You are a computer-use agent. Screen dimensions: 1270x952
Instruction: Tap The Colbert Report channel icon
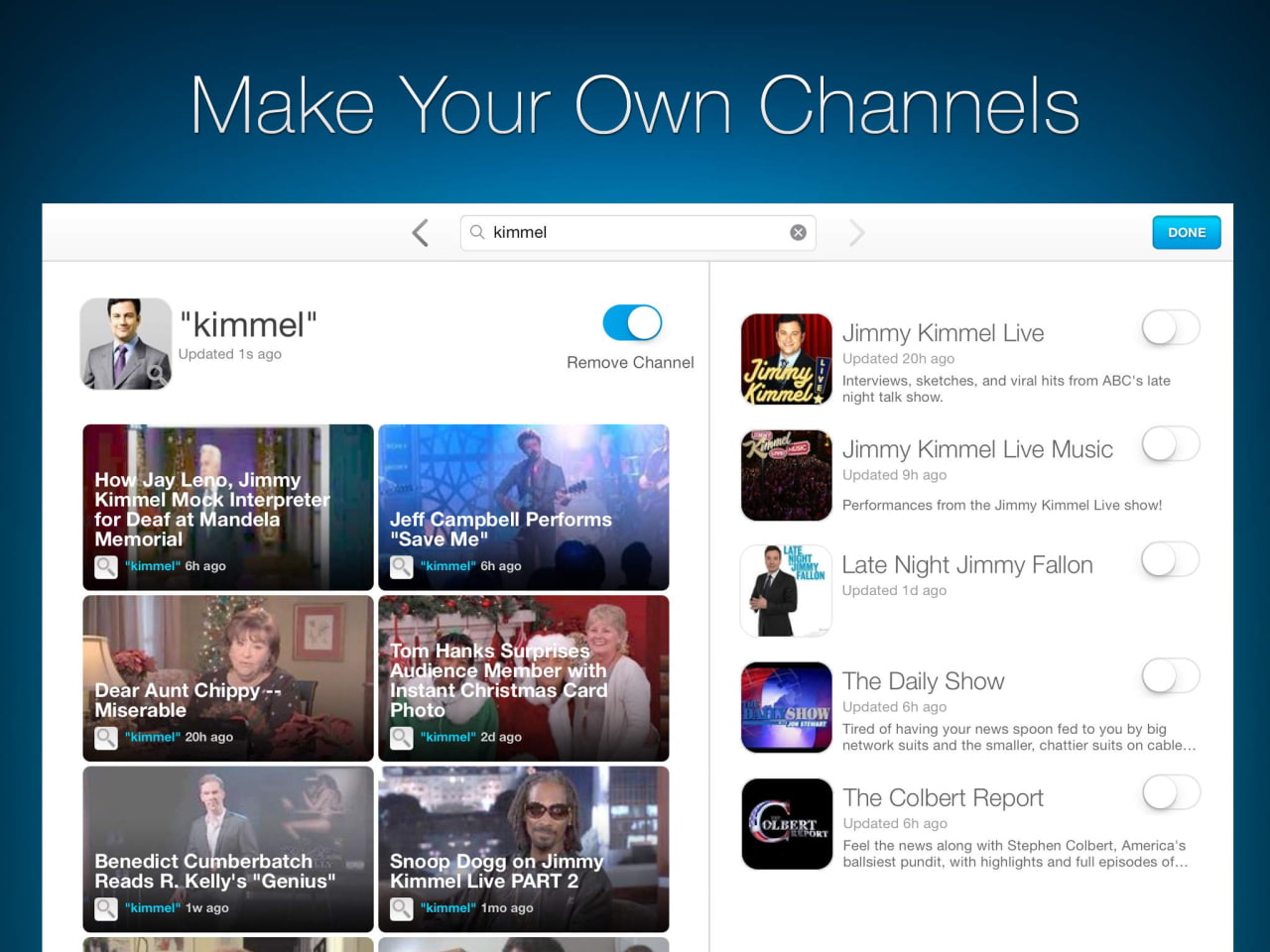pyautogui.click(x=787, y=824)
